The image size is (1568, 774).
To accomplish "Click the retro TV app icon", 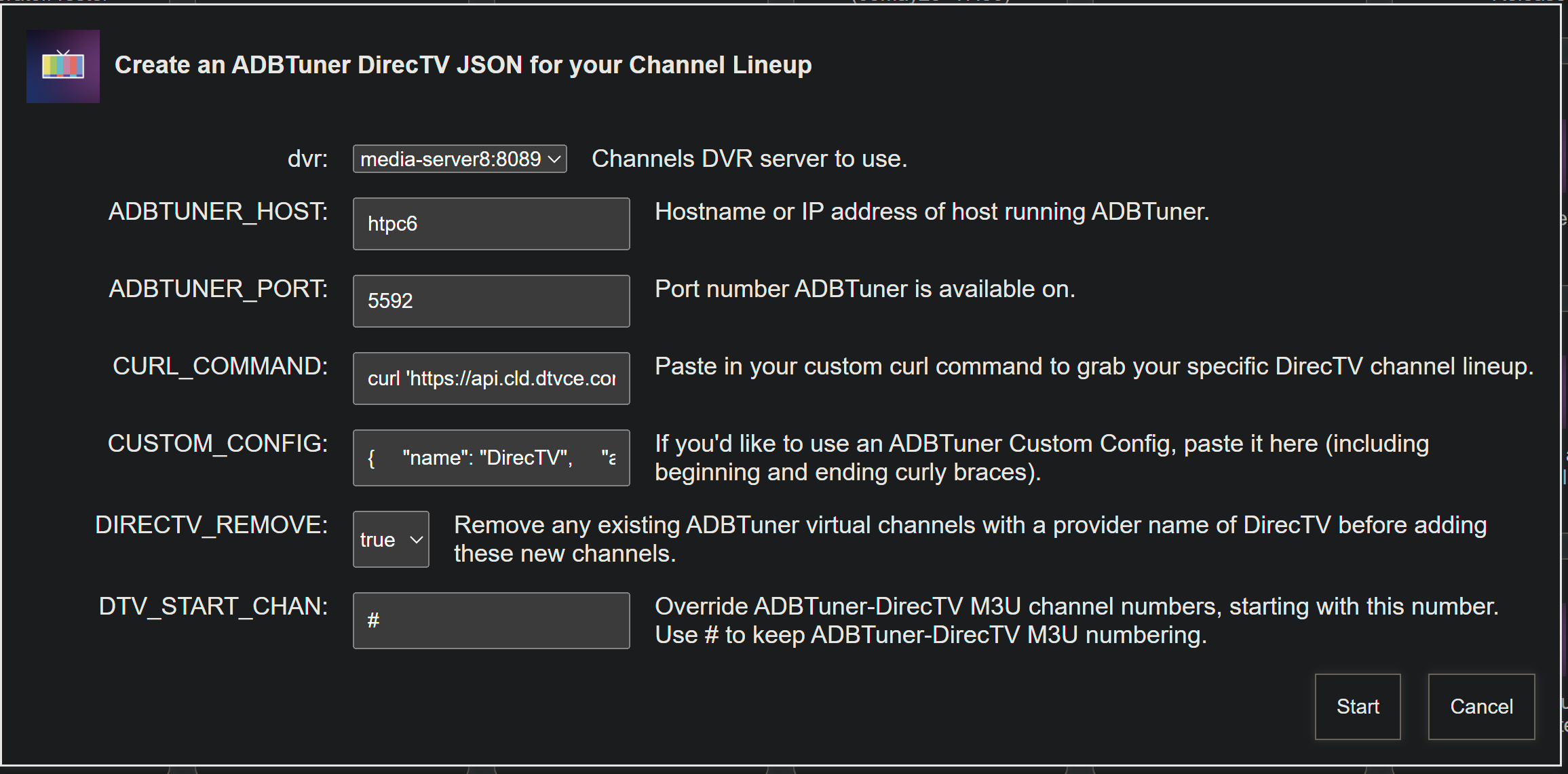I will pyautogui.click(x=62, y=66).
